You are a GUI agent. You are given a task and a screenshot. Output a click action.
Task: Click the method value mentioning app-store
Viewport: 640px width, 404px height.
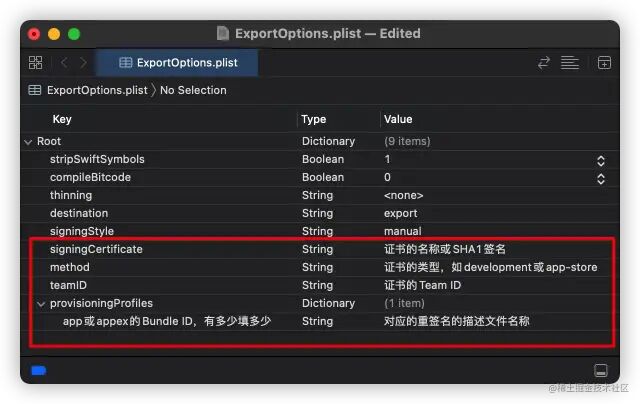491,267
